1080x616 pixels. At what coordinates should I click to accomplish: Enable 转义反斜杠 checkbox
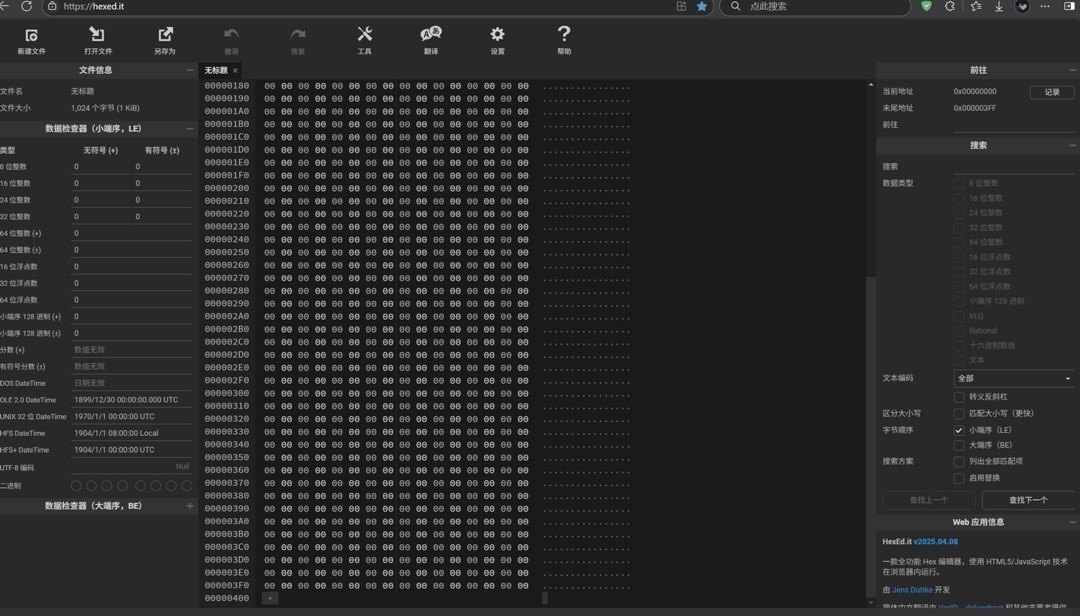pos(959,397)
